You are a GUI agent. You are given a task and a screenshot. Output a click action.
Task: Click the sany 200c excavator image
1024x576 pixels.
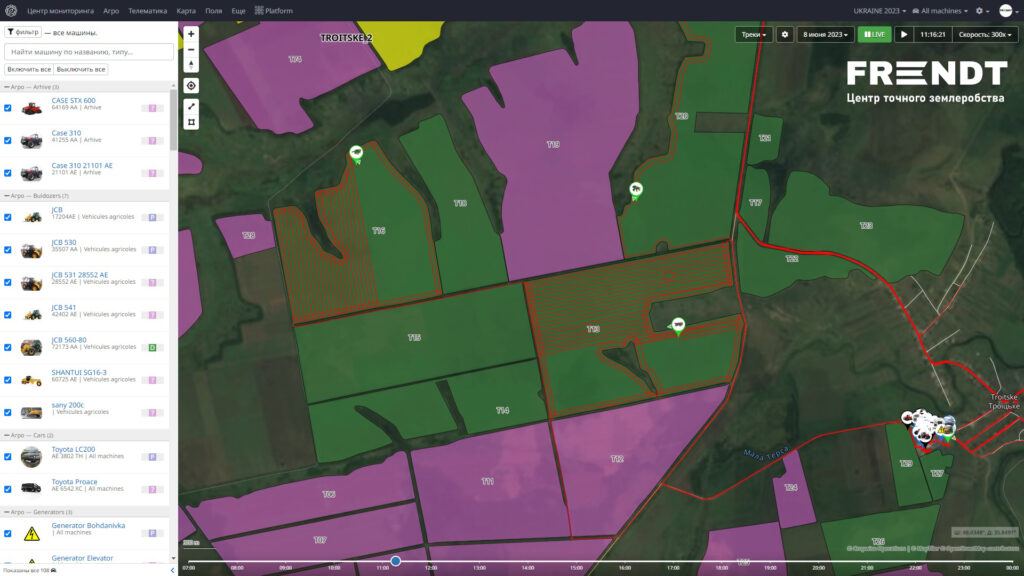coord(31,413)
